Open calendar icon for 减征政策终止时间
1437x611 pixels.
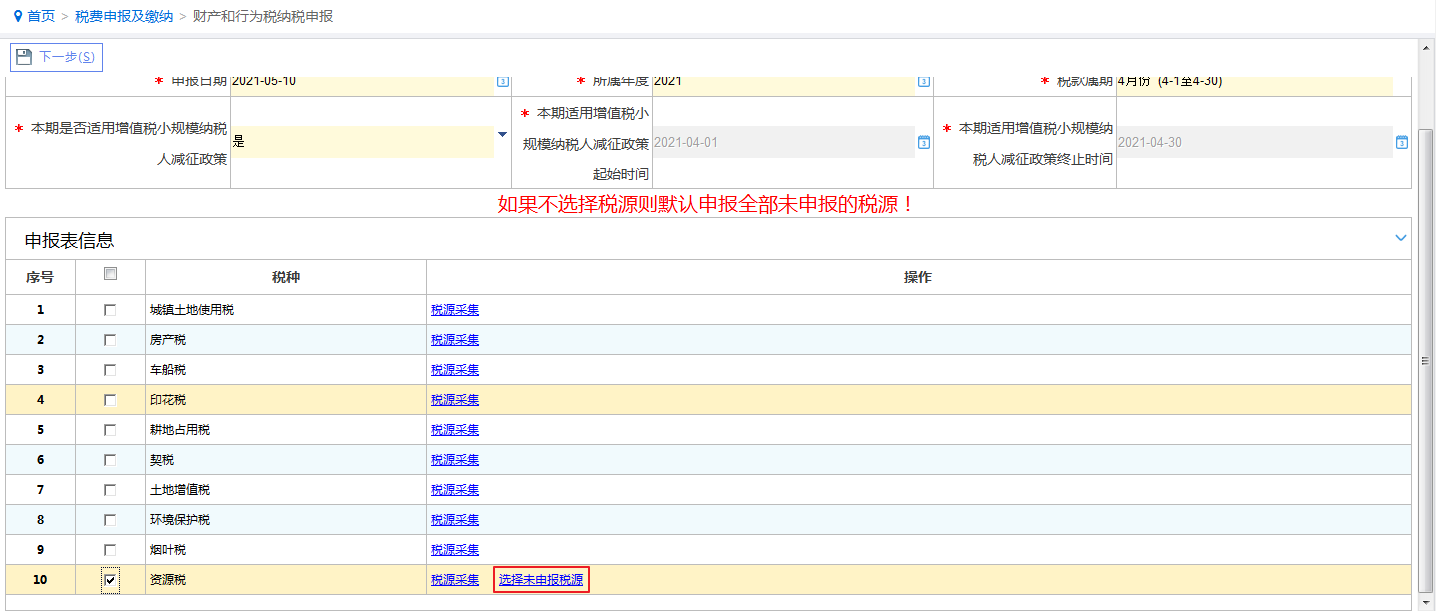click(x=1401, y=143)
